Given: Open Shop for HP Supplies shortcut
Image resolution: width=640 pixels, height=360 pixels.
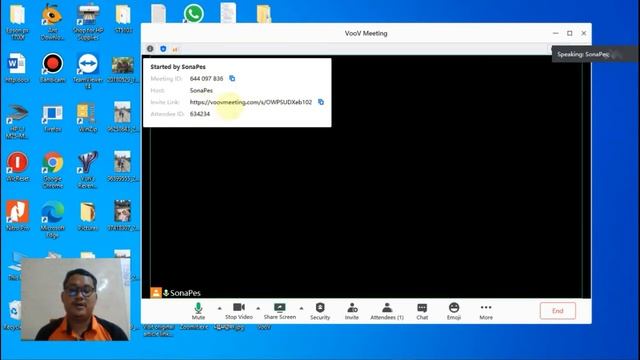Looking at the screenshot, I should (87, 22).
